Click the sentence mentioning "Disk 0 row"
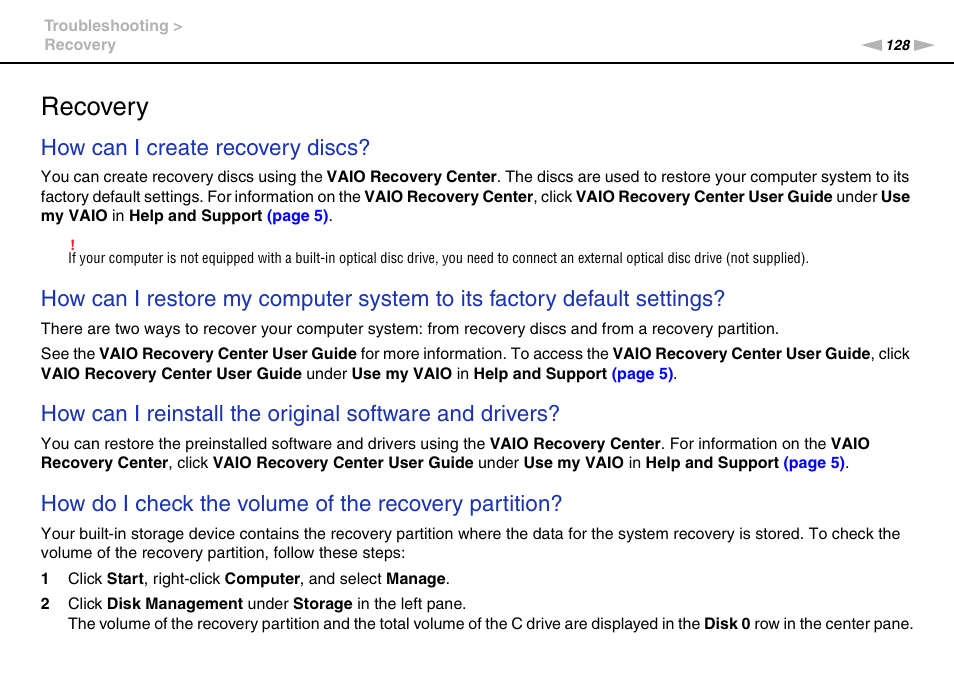This screenshot has width=954, height=674. coord(490,624)
